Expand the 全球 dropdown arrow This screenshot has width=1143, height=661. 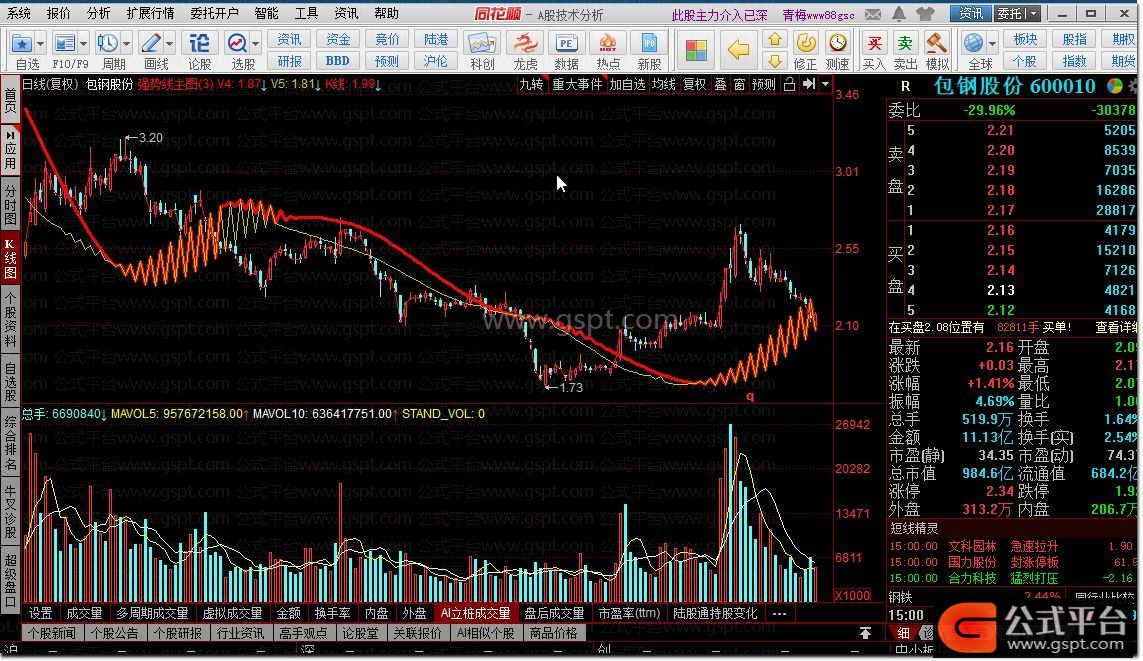pos(992,44)
